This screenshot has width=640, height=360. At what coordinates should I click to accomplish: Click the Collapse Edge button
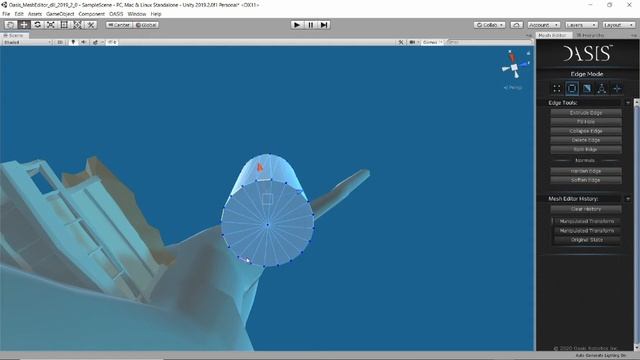coord(586,131)
